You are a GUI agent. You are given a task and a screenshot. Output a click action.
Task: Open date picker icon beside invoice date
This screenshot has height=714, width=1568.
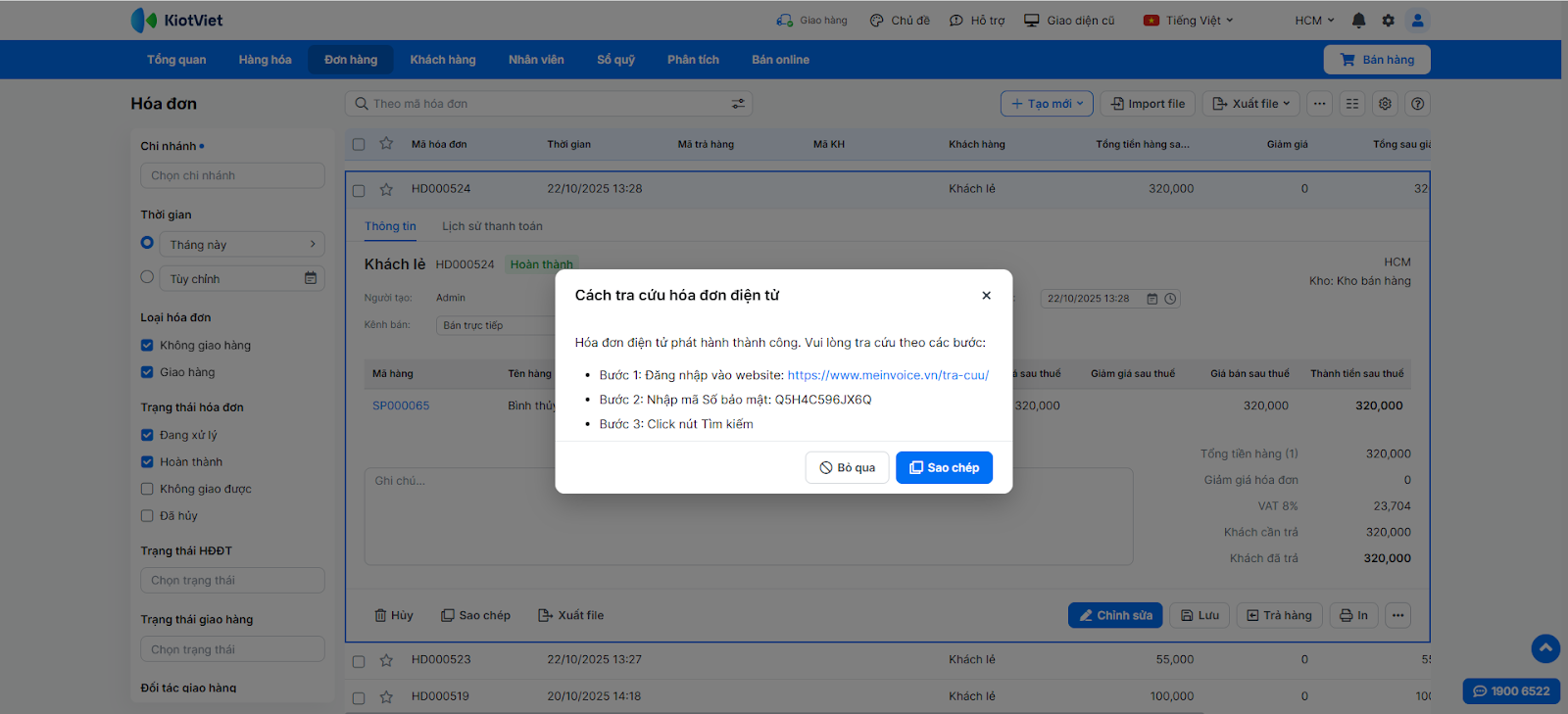click(x=1152, y=299)
